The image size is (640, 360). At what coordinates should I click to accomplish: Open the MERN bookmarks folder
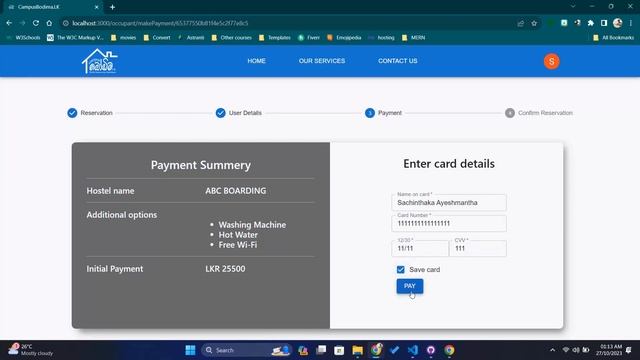(x=413, y=38)
